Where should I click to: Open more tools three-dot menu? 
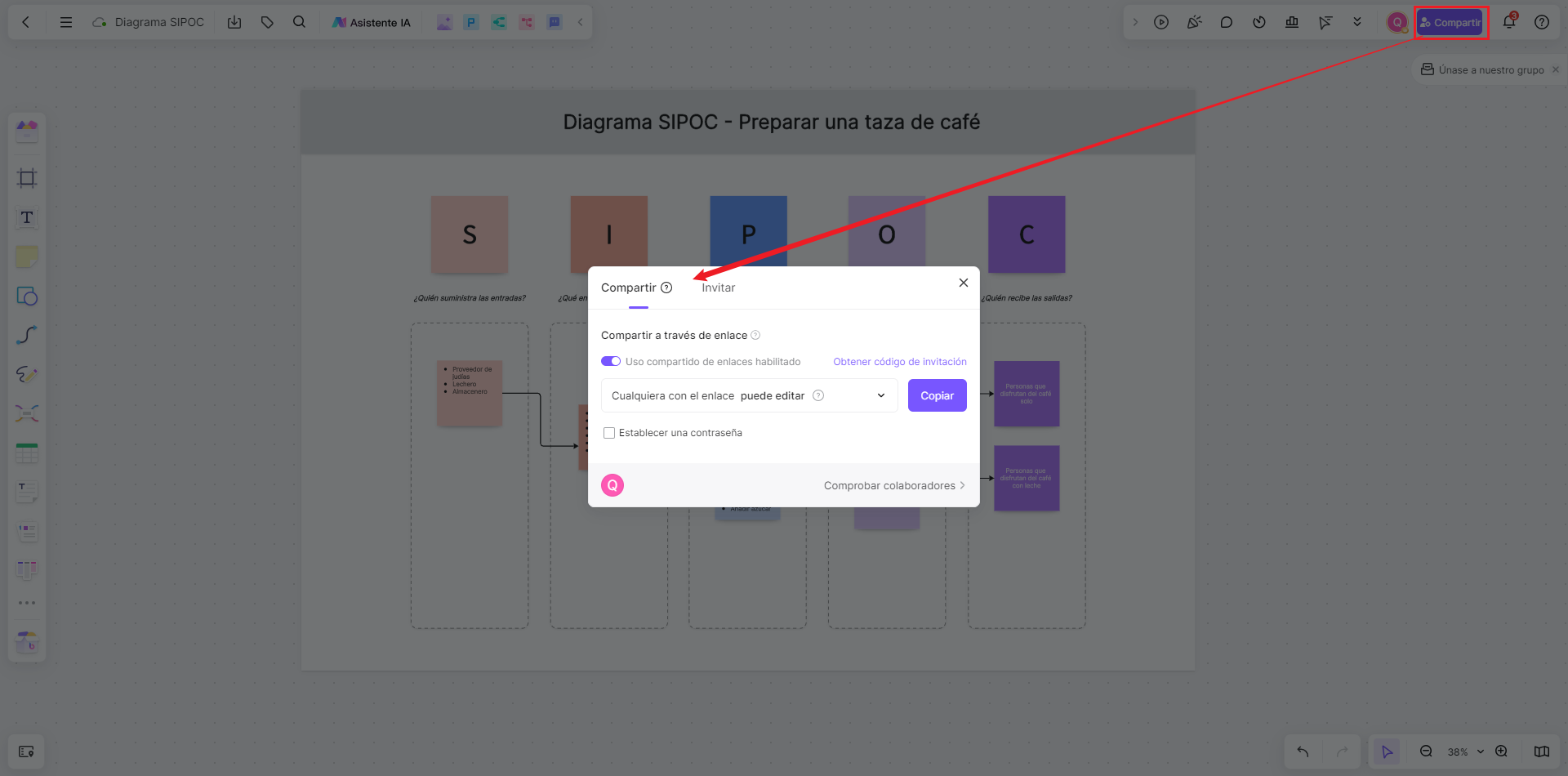[x=27, y=603]
